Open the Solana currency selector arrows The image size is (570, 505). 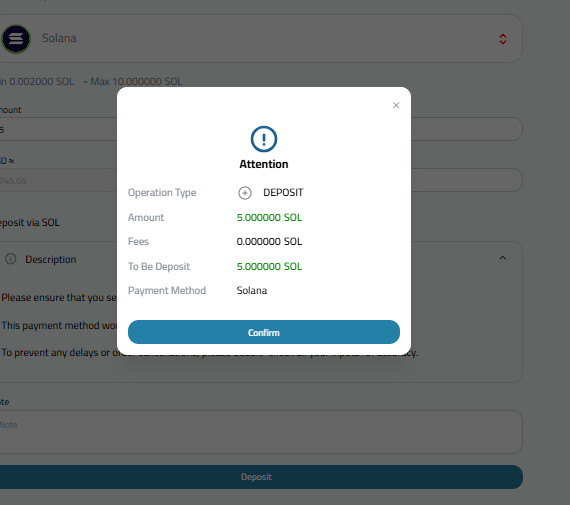pyautogui.click(x=503, y=39)
